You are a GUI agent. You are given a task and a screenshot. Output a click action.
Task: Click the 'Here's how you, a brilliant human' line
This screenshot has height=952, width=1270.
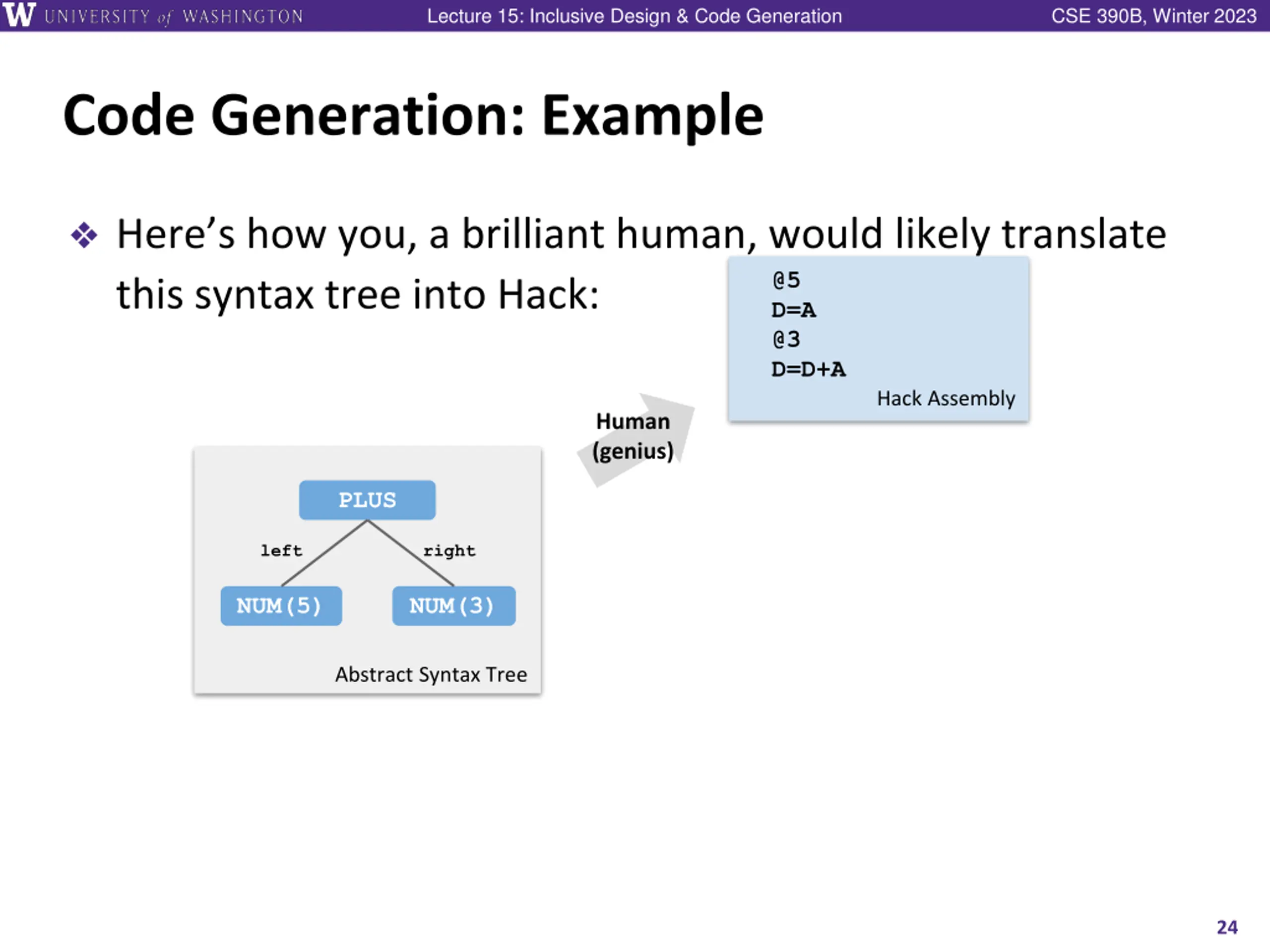click(641, 235)
